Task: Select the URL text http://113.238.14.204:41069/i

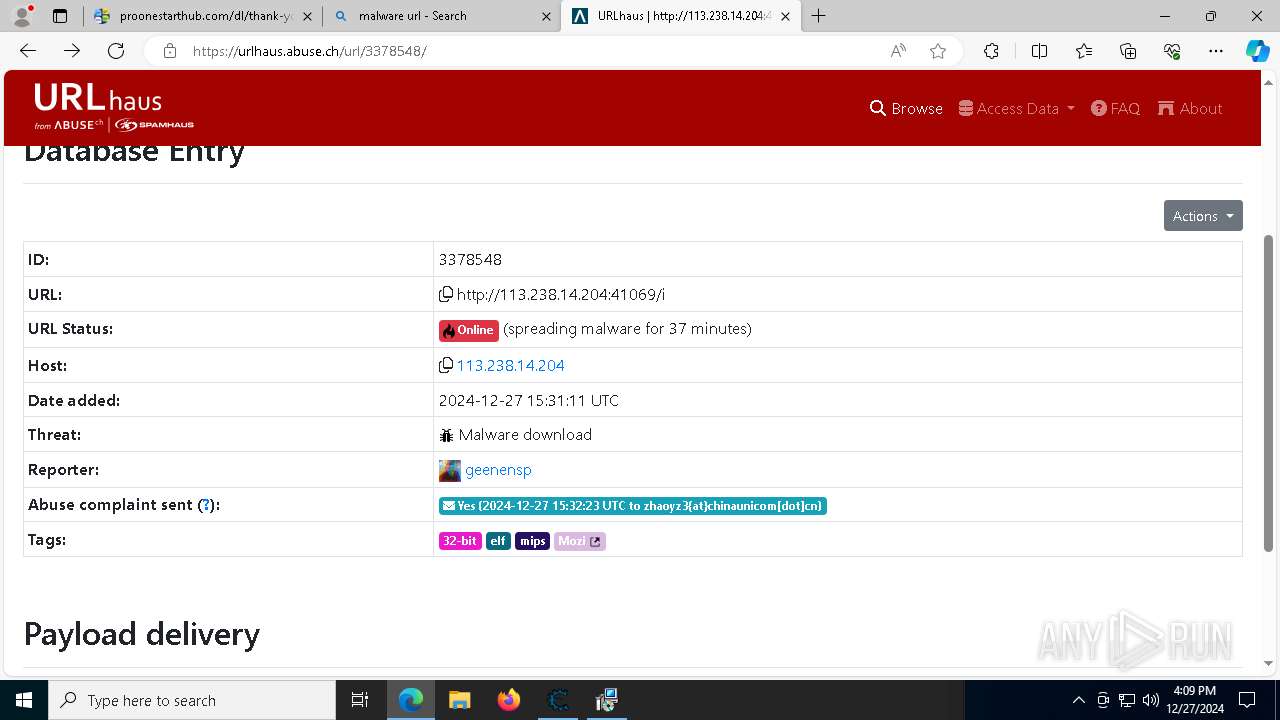Action: [x=561, y=294]
